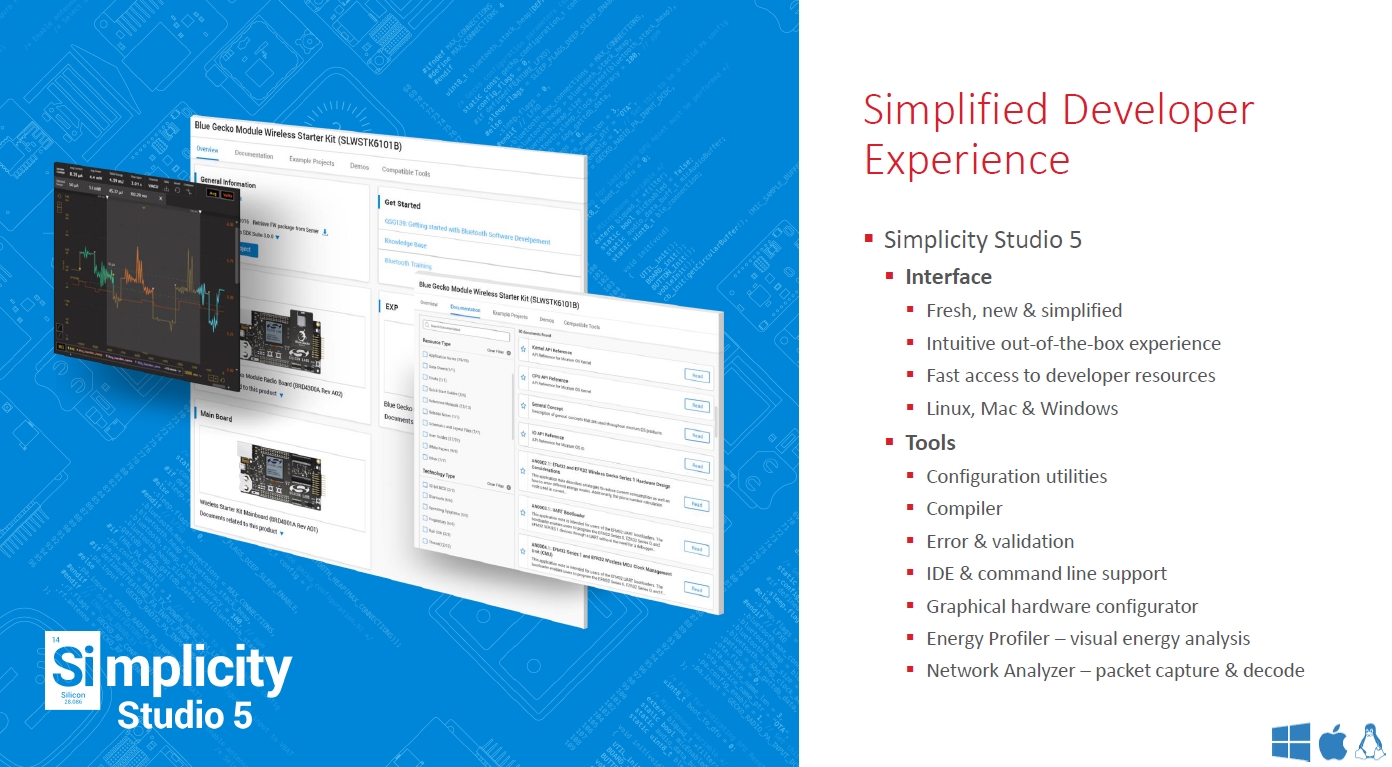Click Clear Filter icon for Resource Type
The image size is (1392, 767).
pos(509,353)
